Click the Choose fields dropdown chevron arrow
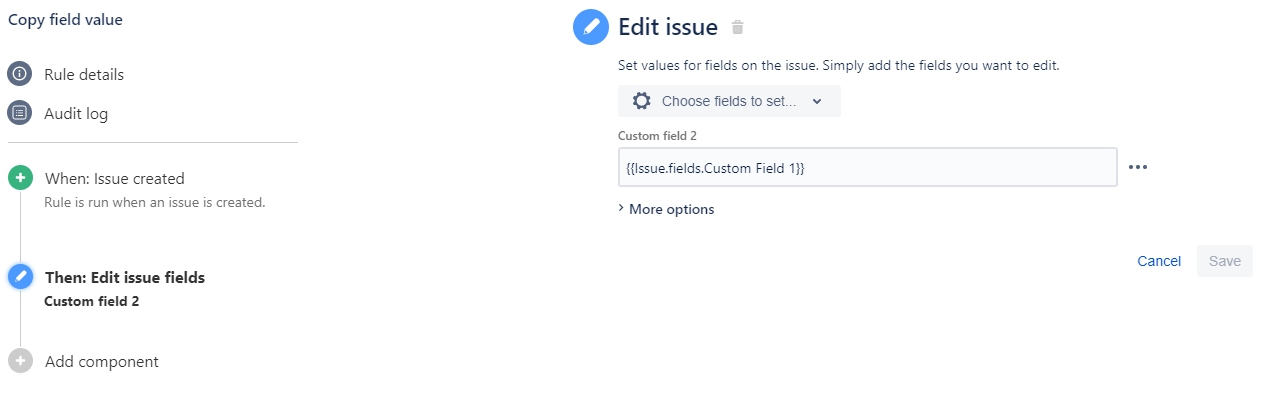The height and width of the screenshot is (408, 1280). click(817, 101)
